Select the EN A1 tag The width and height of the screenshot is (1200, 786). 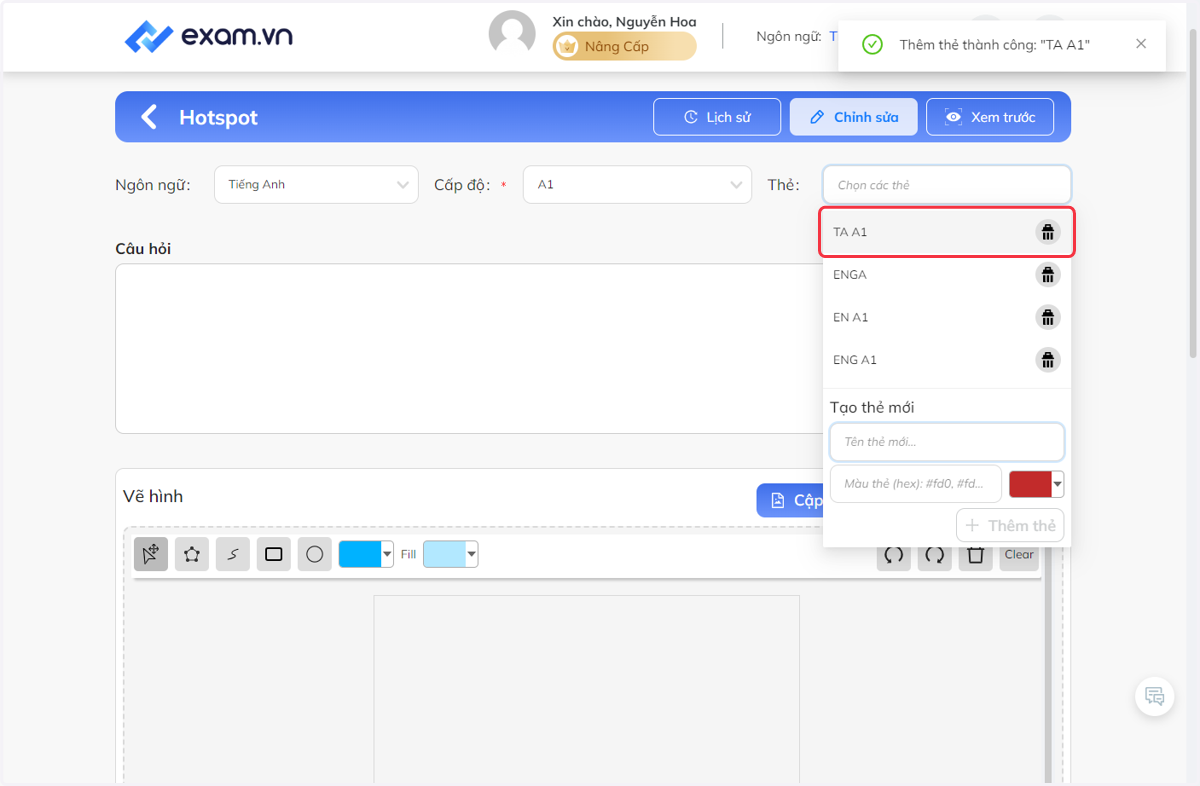pyautogui.click(x=947, y=318)
